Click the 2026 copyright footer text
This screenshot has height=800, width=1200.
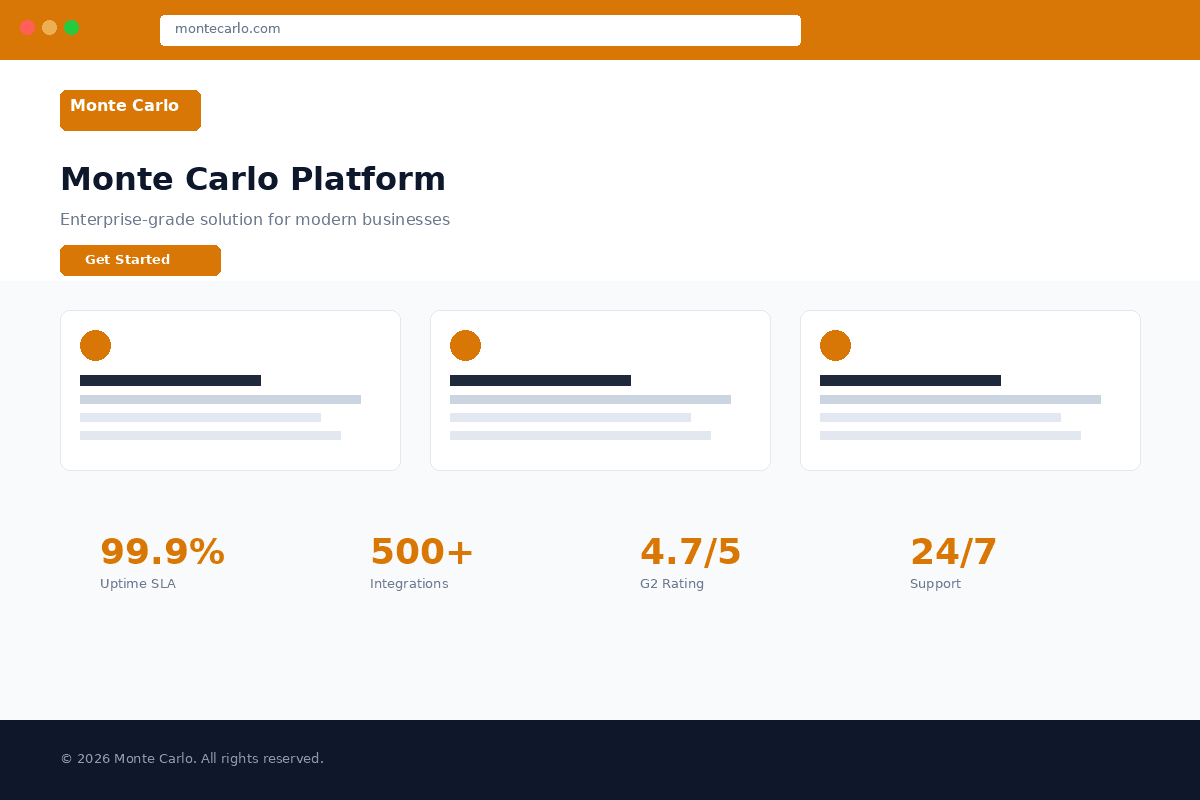point(192,759)
